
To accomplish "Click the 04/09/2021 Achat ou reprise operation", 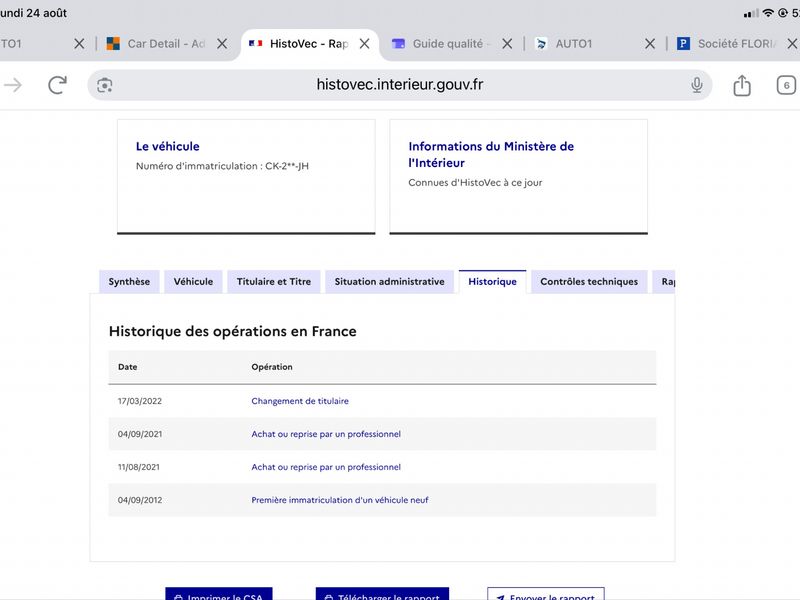I will pos(326,434).
